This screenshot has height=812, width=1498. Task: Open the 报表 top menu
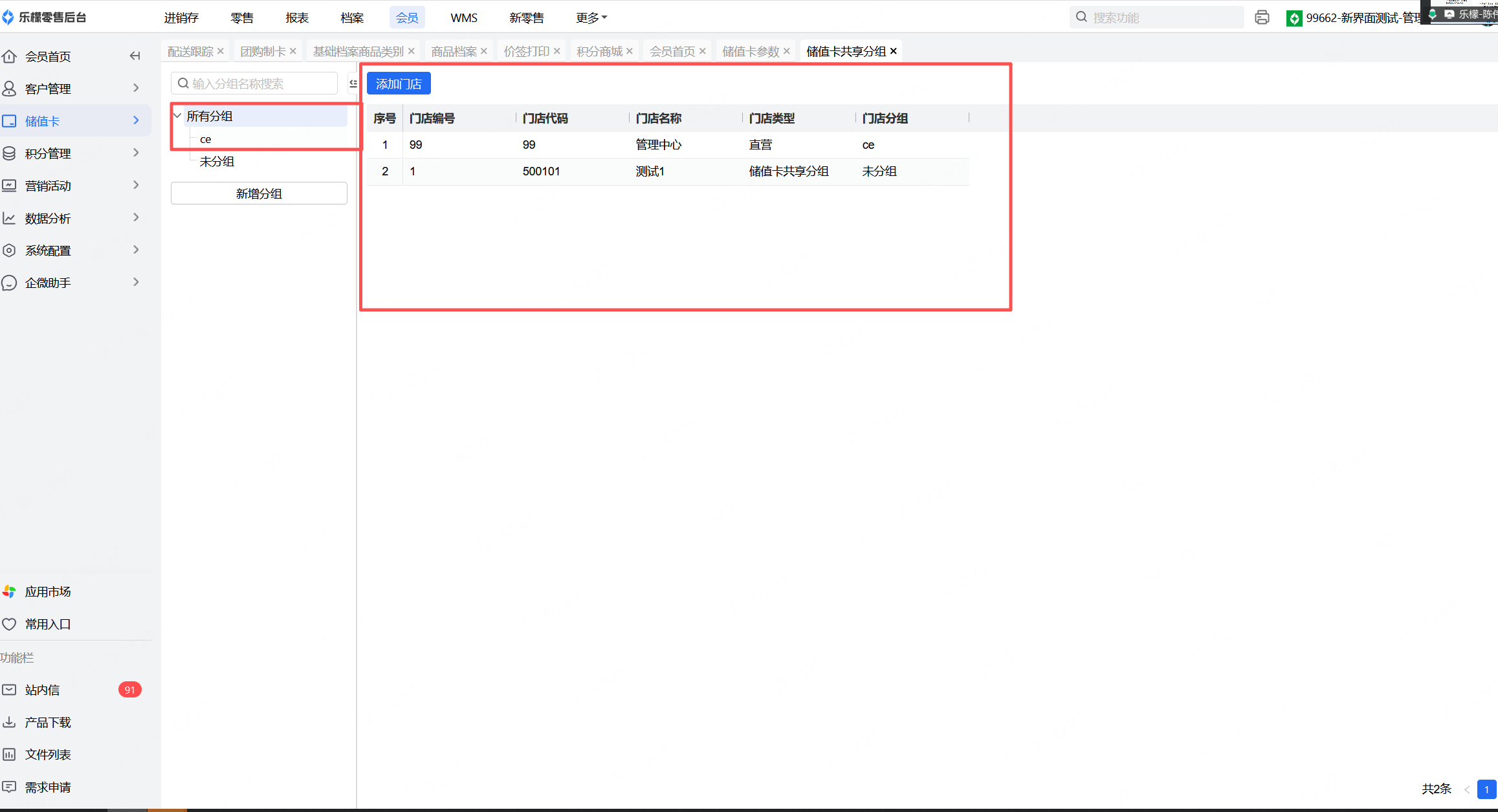pyautogui.click(x=297, y=17)
